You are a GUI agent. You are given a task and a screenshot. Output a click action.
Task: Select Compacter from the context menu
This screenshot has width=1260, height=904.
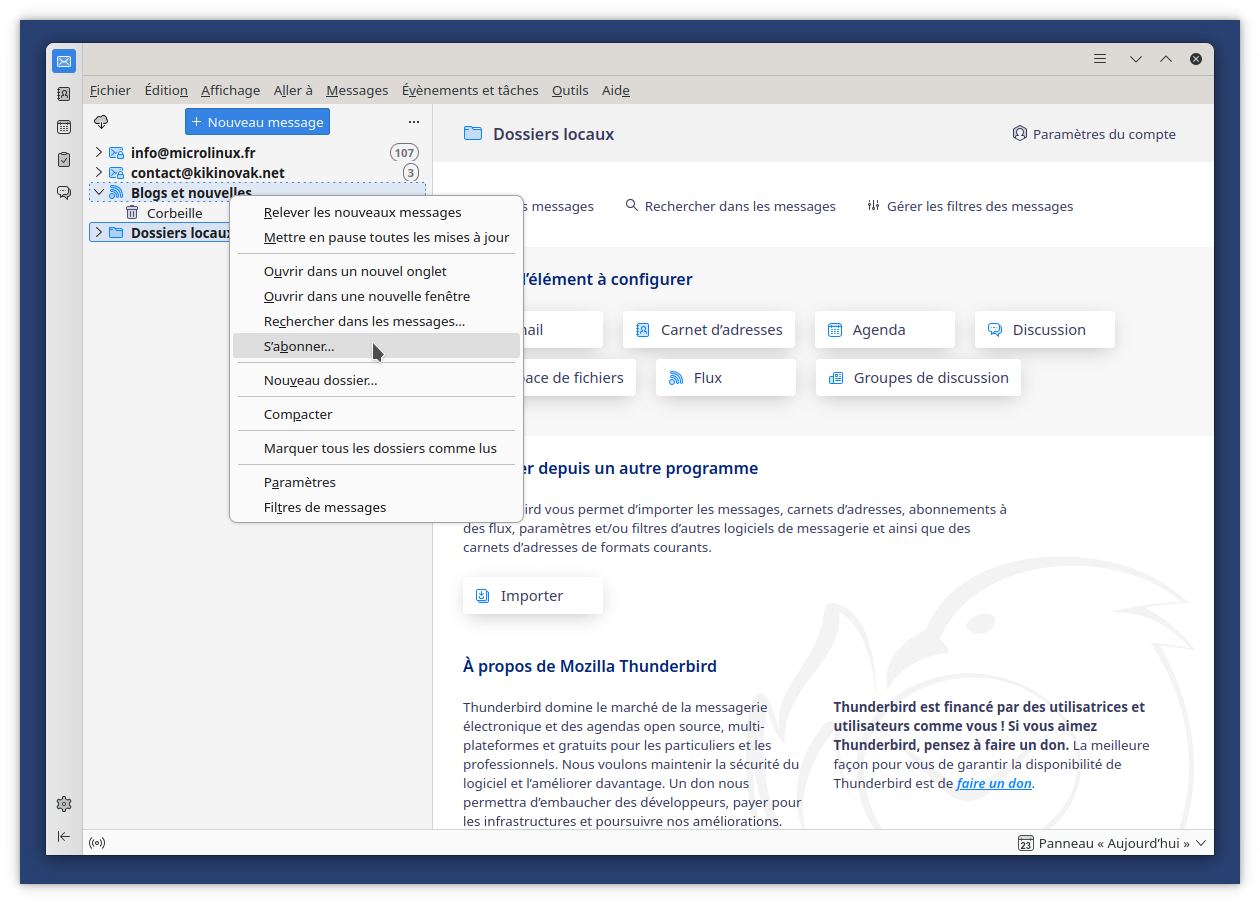tap(298, 414)
